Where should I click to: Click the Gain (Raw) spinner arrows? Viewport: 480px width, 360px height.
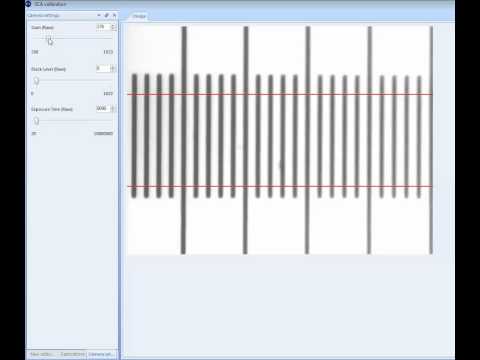pyautogui.click(x=113, y=27)
